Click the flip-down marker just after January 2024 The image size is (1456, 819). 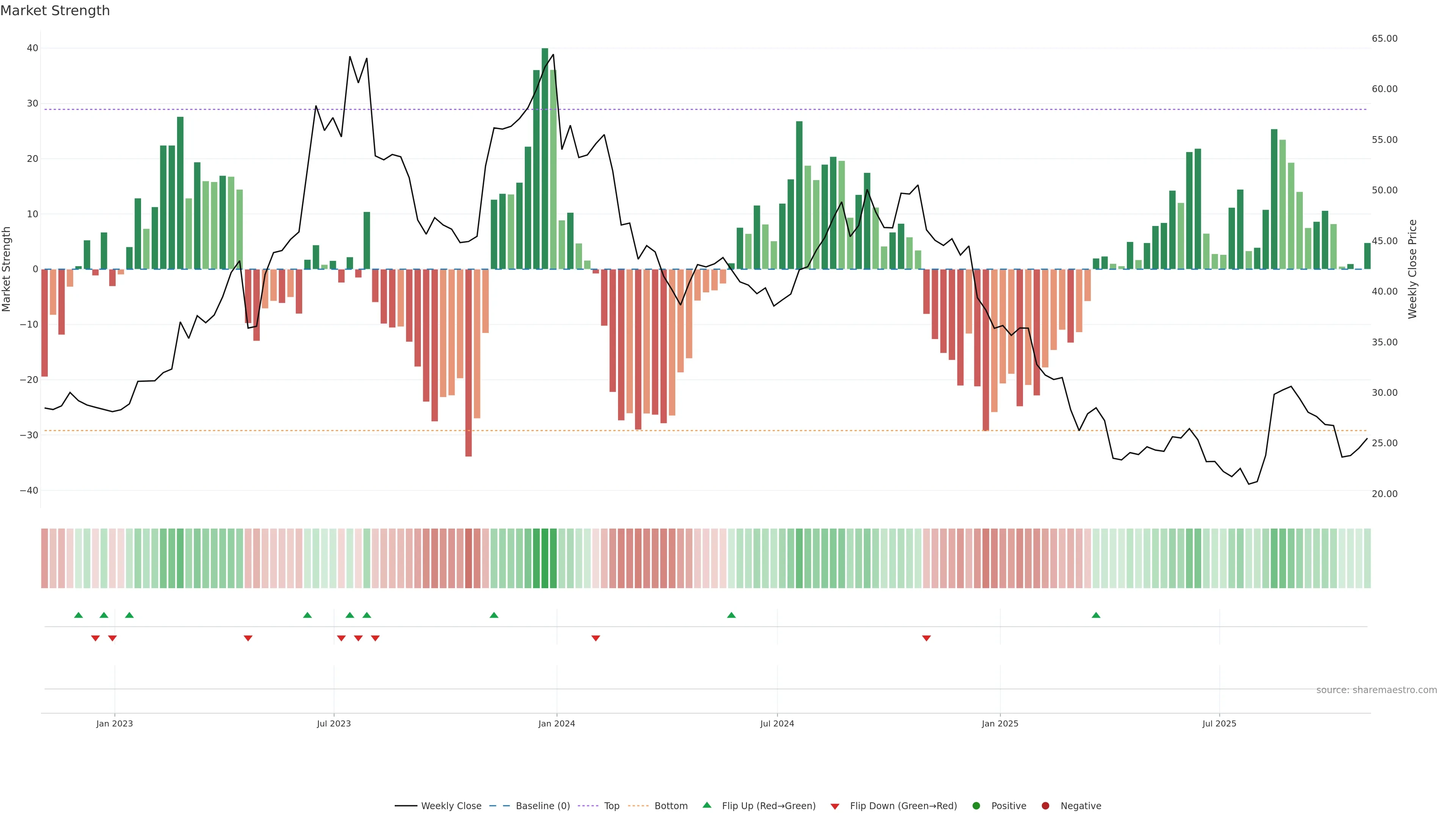point(596,638)
